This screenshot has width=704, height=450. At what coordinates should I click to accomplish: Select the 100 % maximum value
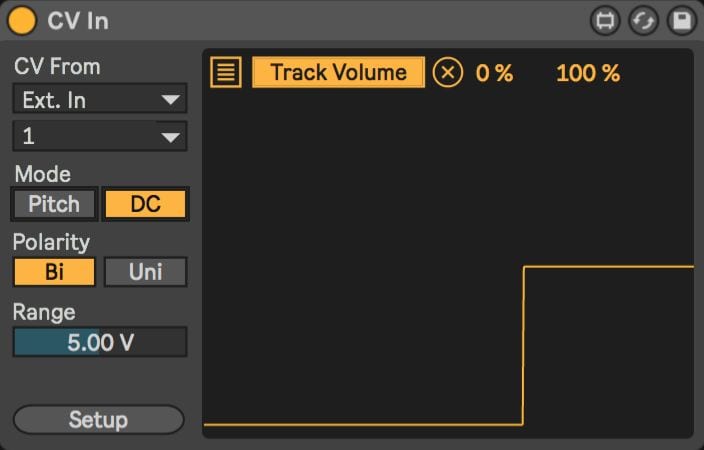(x=588, y=72)
